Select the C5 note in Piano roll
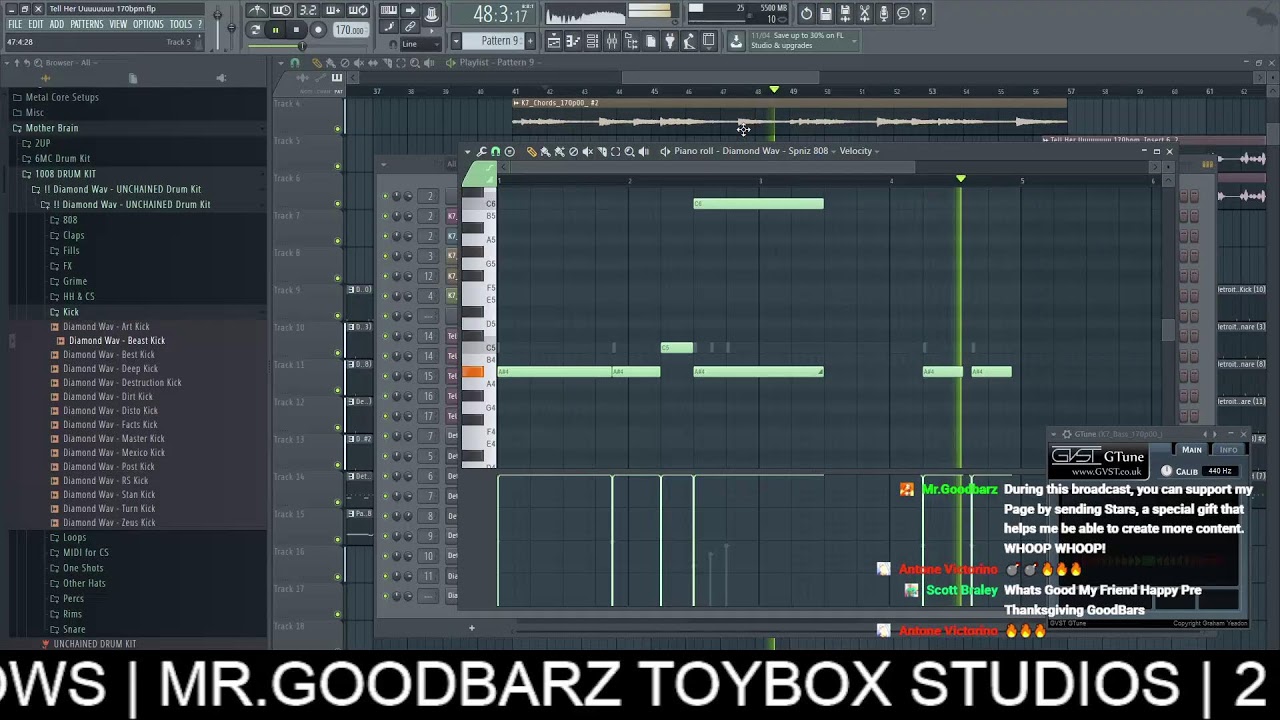The image size is (1280, 720). (677, 348)
